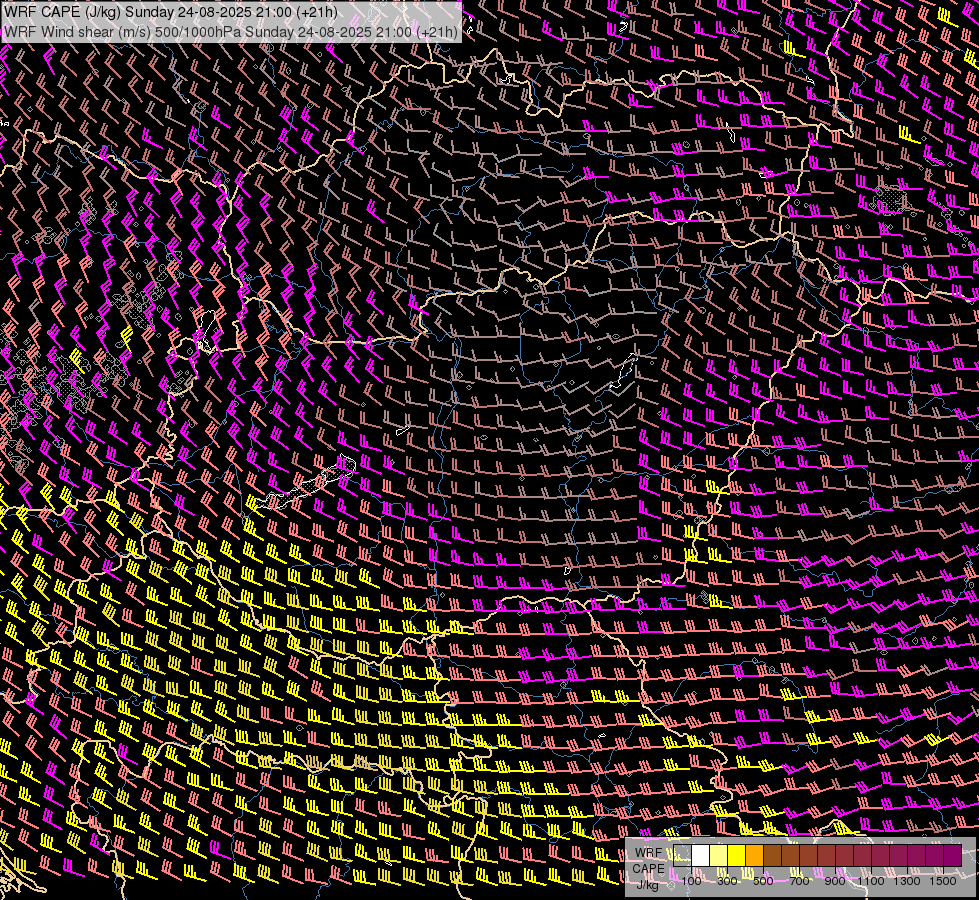Click the 'CAPE' label inside the legend box
Image resolution: width=979 pixels, height=900 pixels.
click(x=648, y=869)
